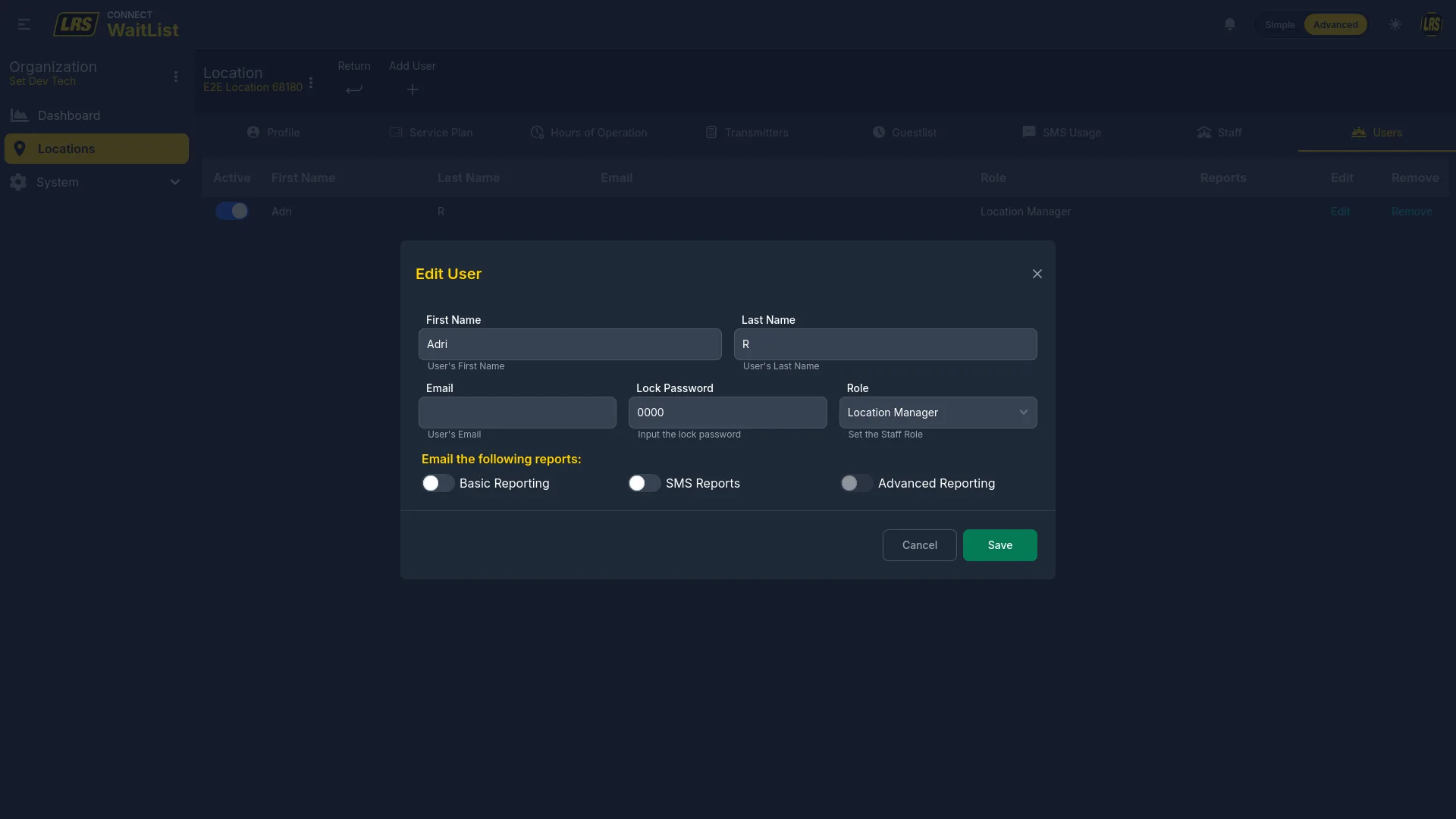Toggle the Active switch for user Adri
Image resolution: width=1456 pixels, height=819 pixels.
231,211
